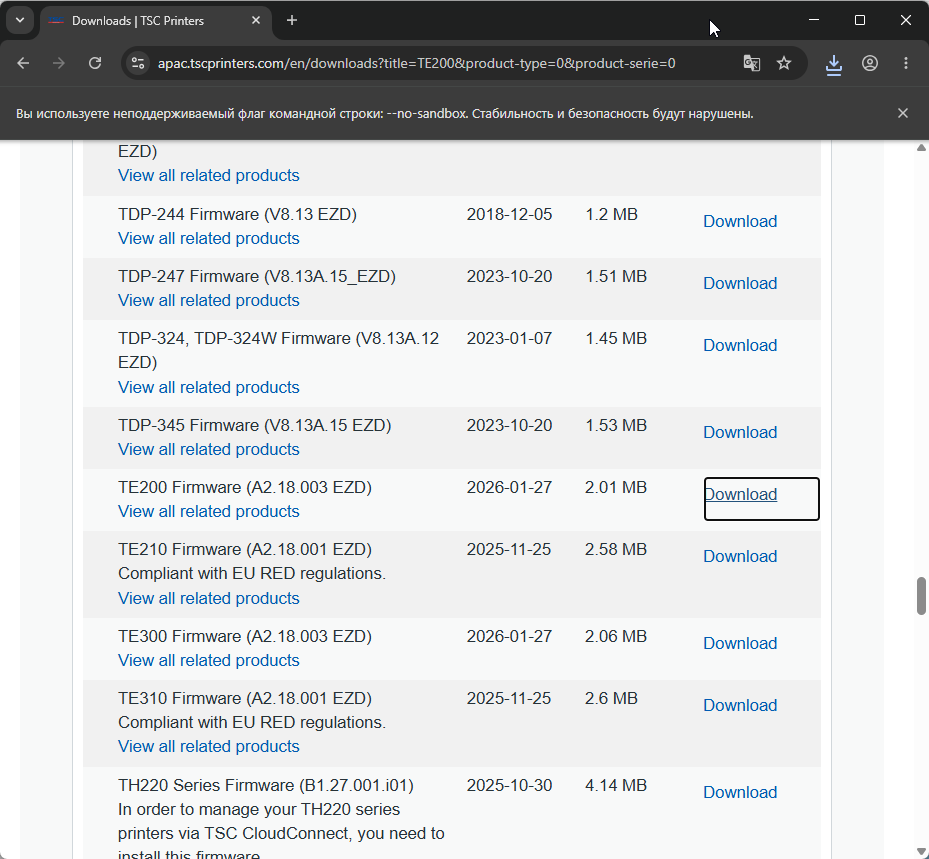
Task: Open the browser downloads icon
Action: 834,65
